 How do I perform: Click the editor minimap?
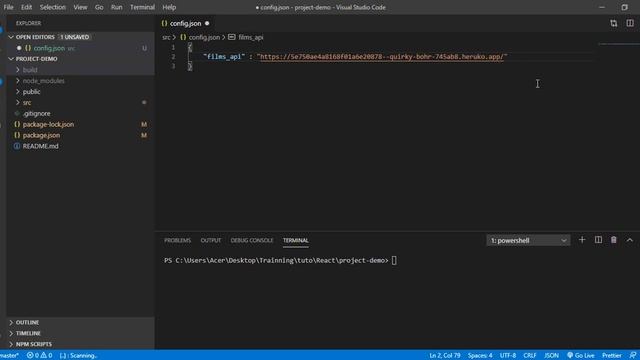pos(619,44)
